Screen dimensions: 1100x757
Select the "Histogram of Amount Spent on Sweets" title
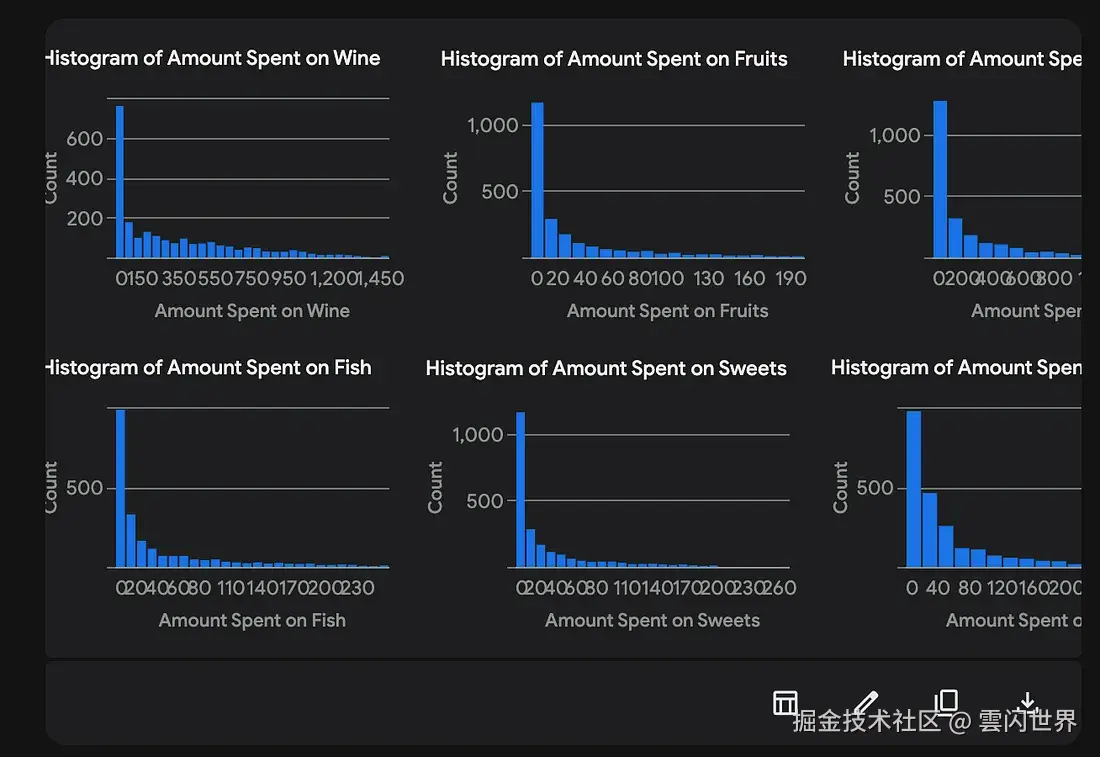606,368
